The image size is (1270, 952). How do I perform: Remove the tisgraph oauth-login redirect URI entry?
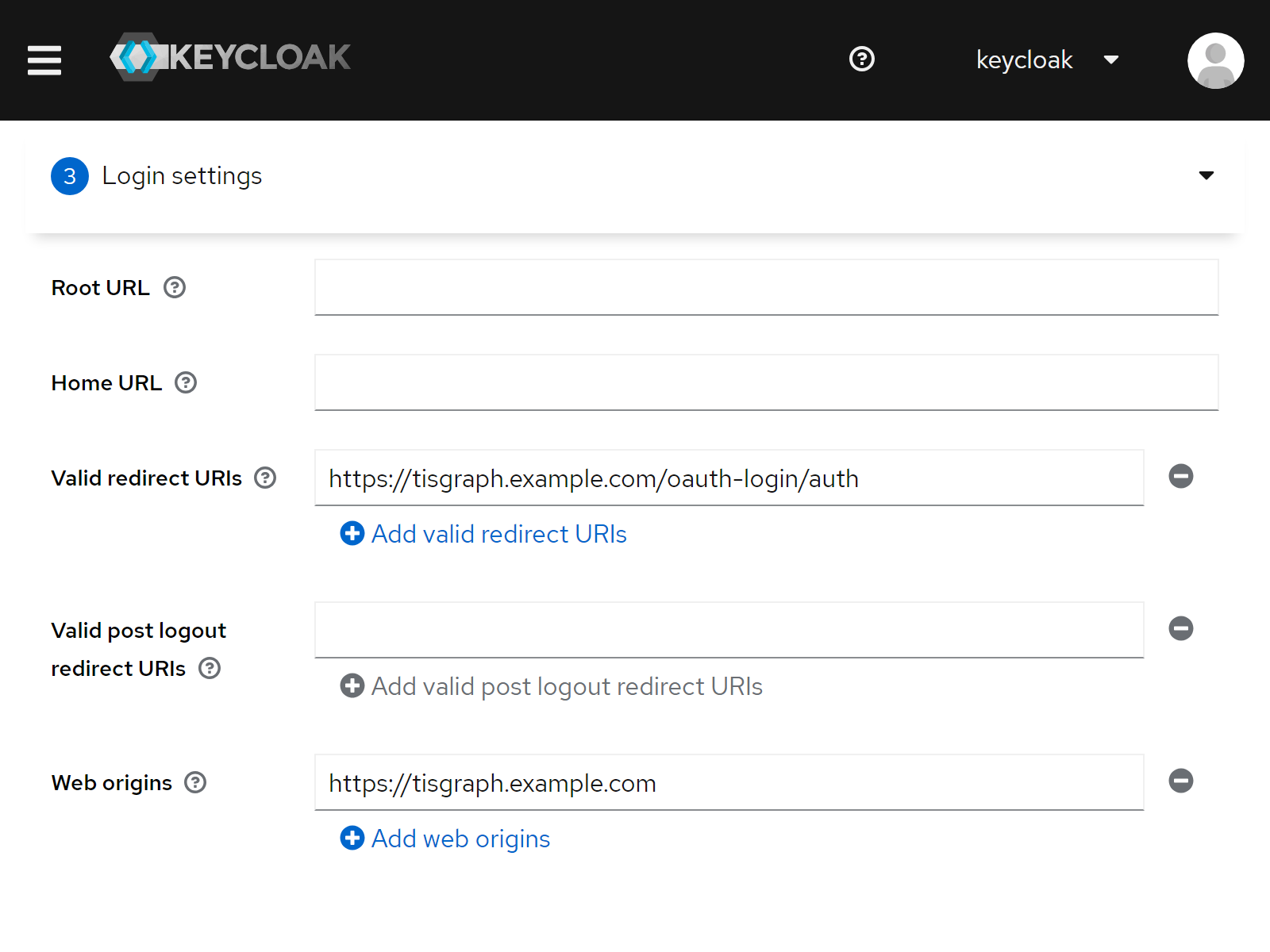pyautogui.click(x=1180, y=476)
